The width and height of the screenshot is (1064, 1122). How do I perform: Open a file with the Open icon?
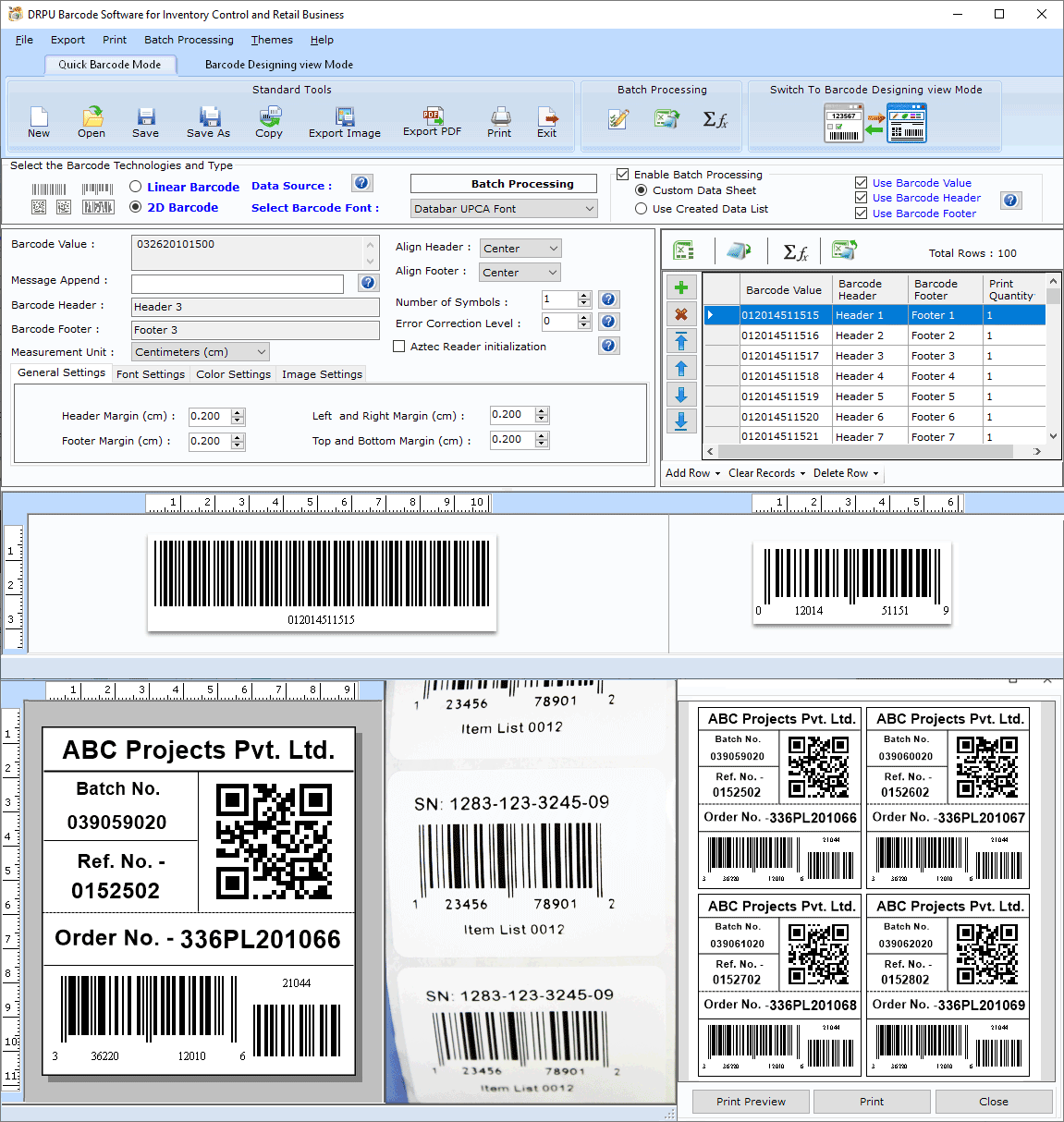(x=92, y=116)
